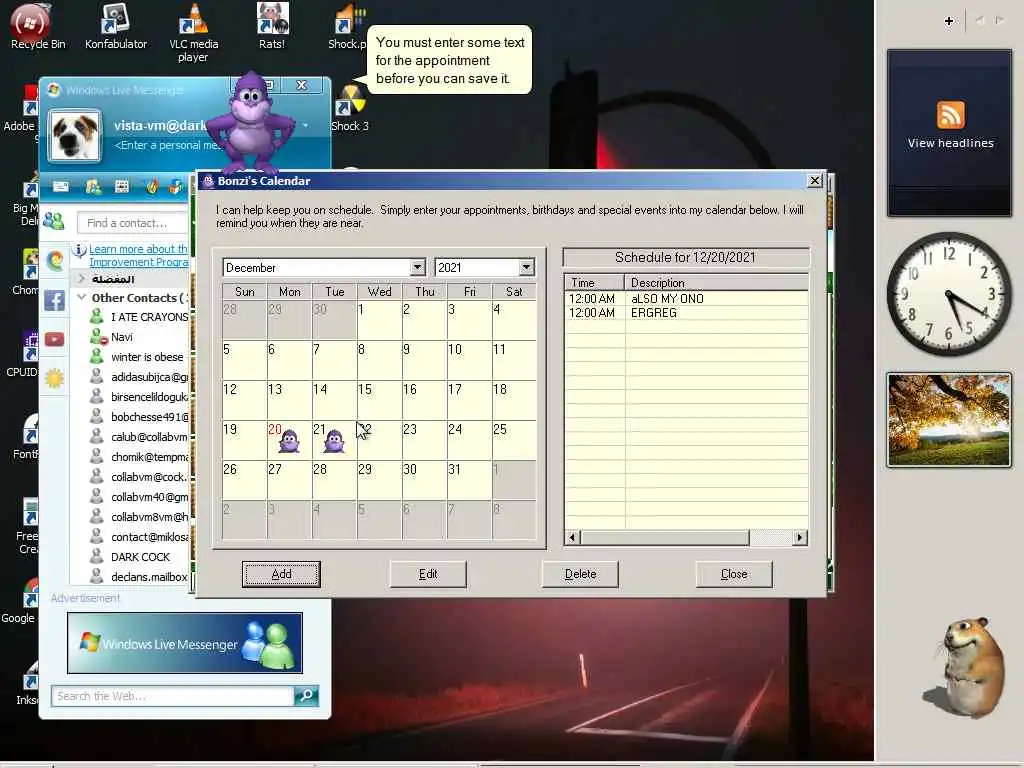Select contact 'bobchesse491@' in Messenger
Screen dimensions: 1024x768
[150, 417]
